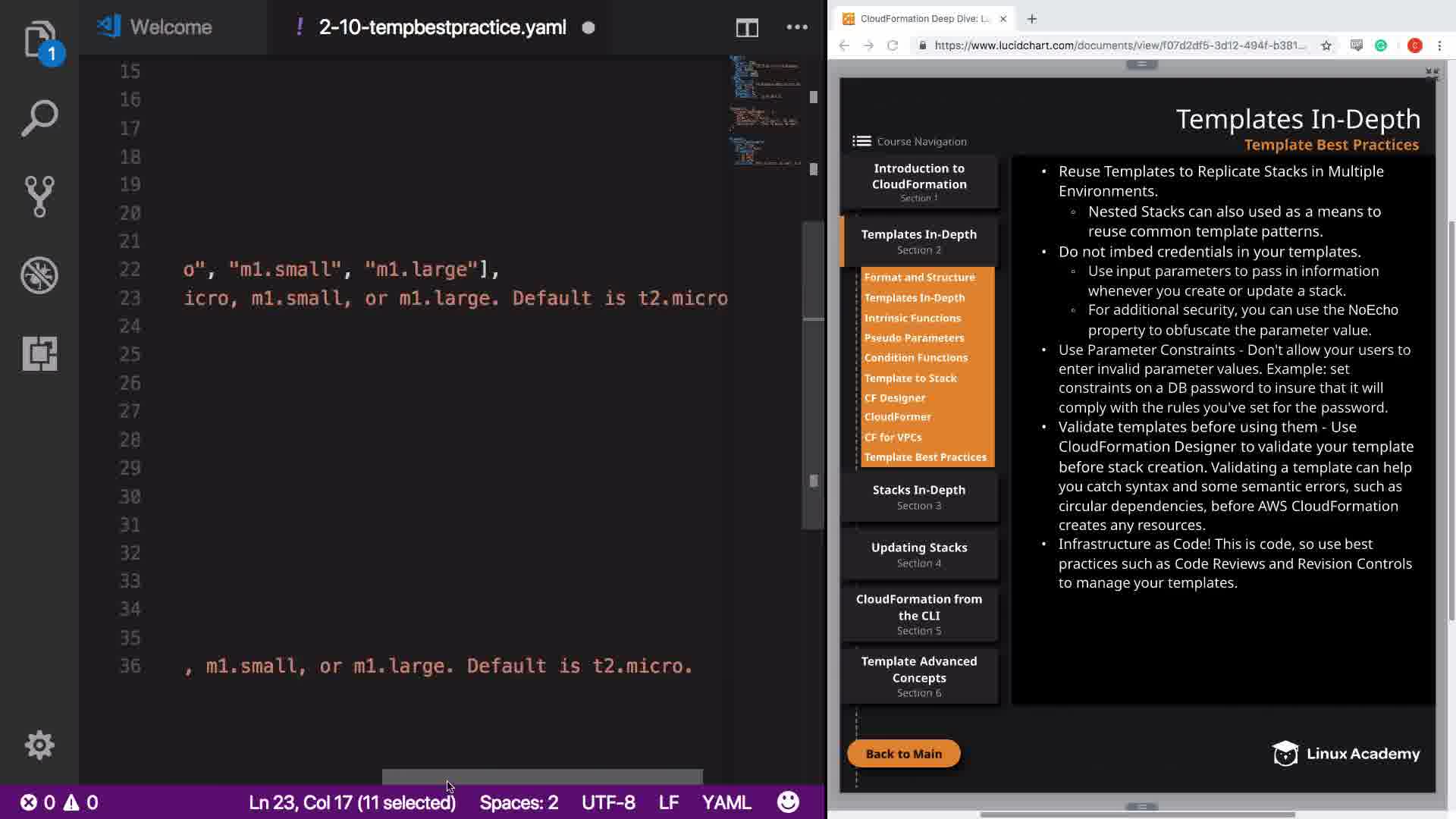This screenshot has width=1456, height=819.
Task: Open the Debug panel icon
Action: (x=39, y=275)
